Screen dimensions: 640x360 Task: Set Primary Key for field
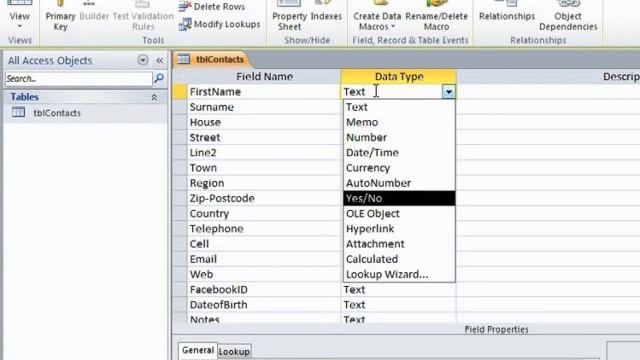click(x=60, y=17)
